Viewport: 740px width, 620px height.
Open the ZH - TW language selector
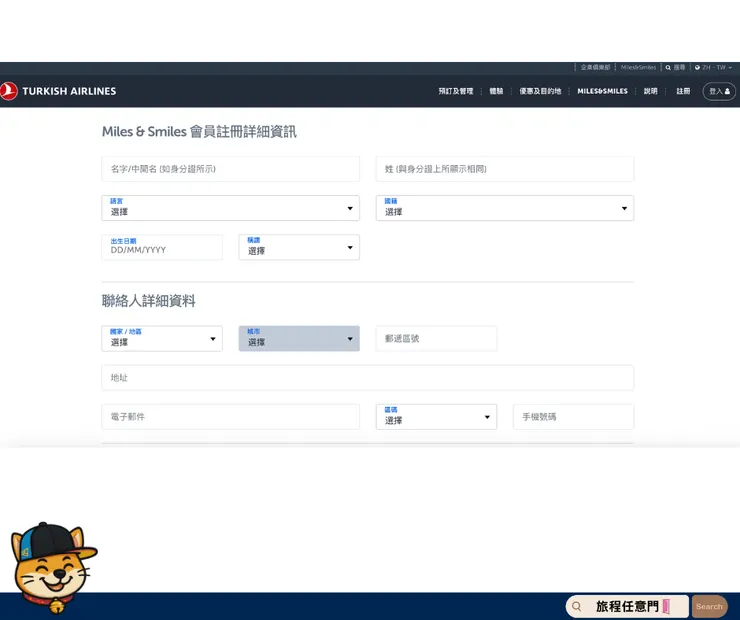coord(713,67)
